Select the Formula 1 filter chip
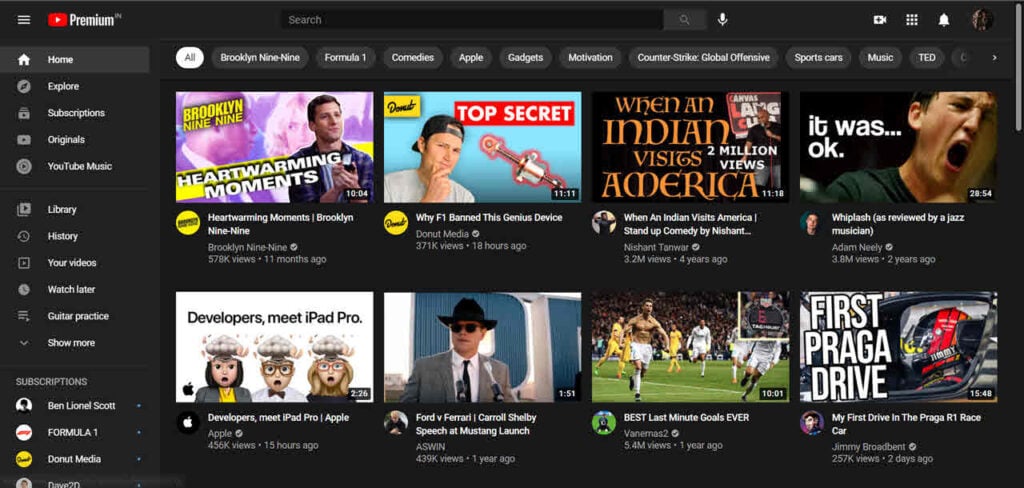This screenshot has height=488, width=1024. coord(345,57)
